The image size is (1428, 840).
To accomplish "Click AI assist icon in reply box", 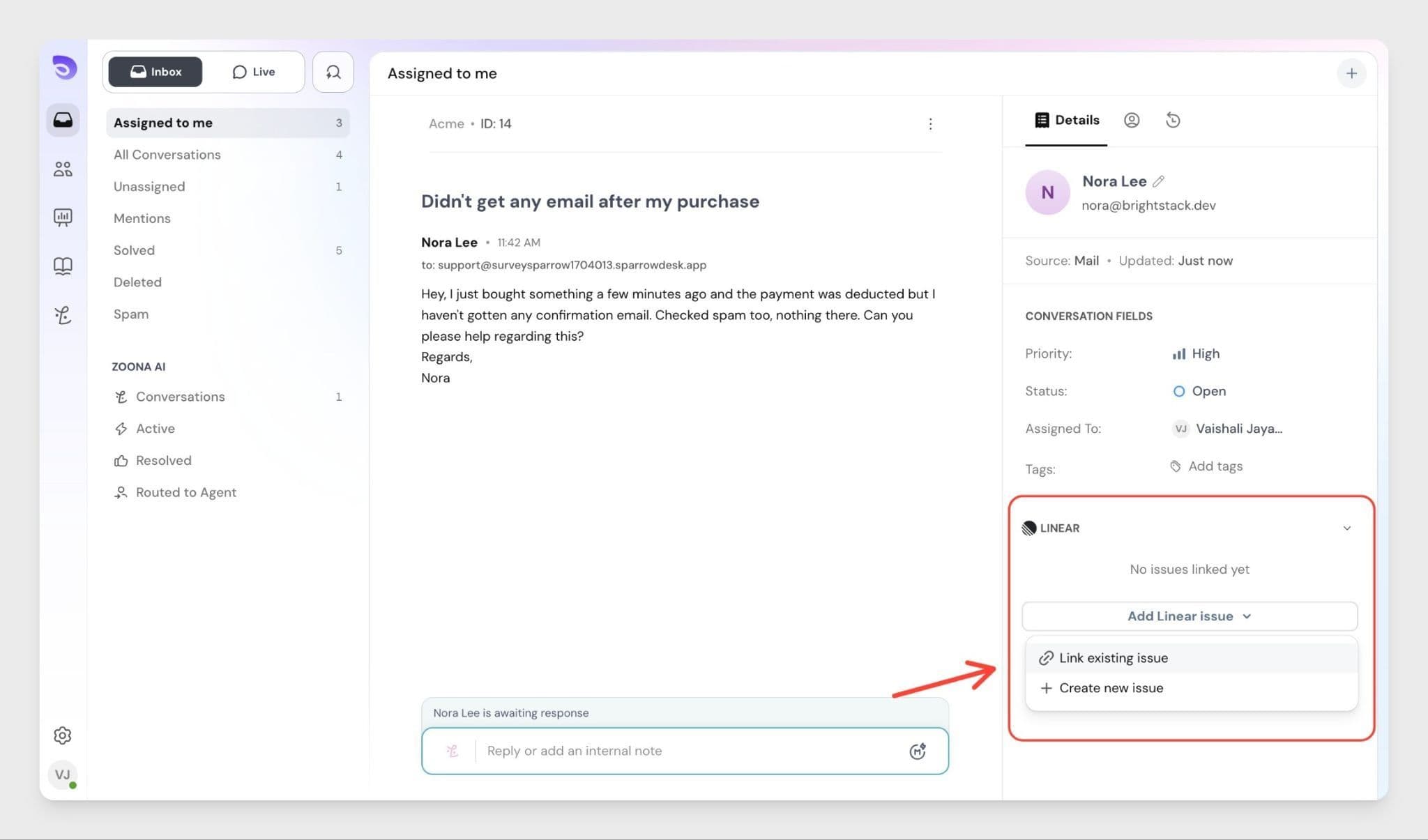I will (x=918, y=751).
